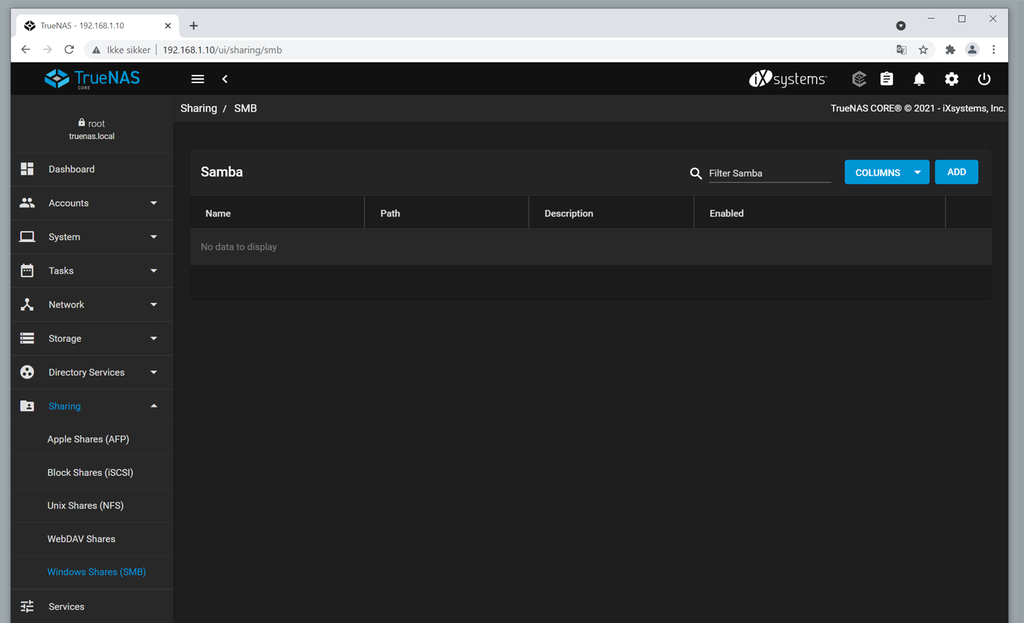This screenshot has height=623, width=1024.
Task: Click the TrueCommand status icon
Action: (858, 79)
